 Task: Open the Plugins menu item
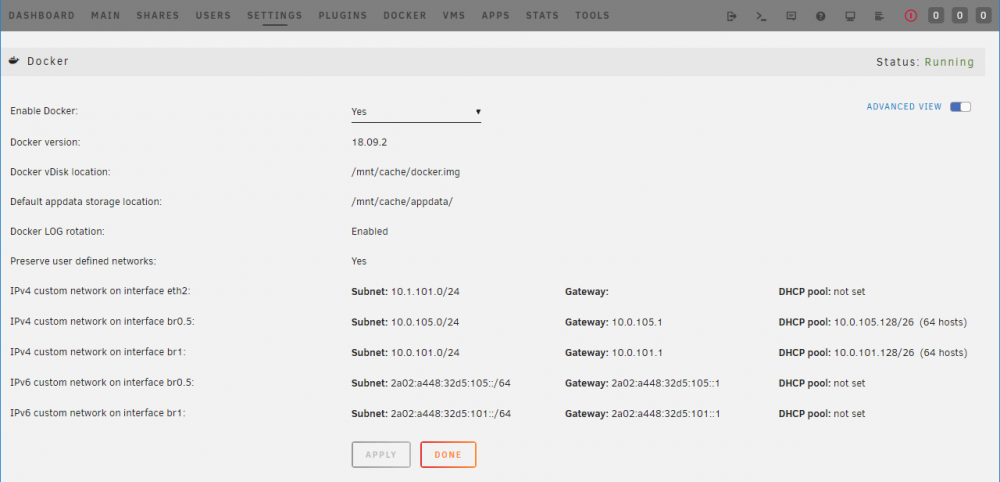pyautogui.click(x=343, y=15)
